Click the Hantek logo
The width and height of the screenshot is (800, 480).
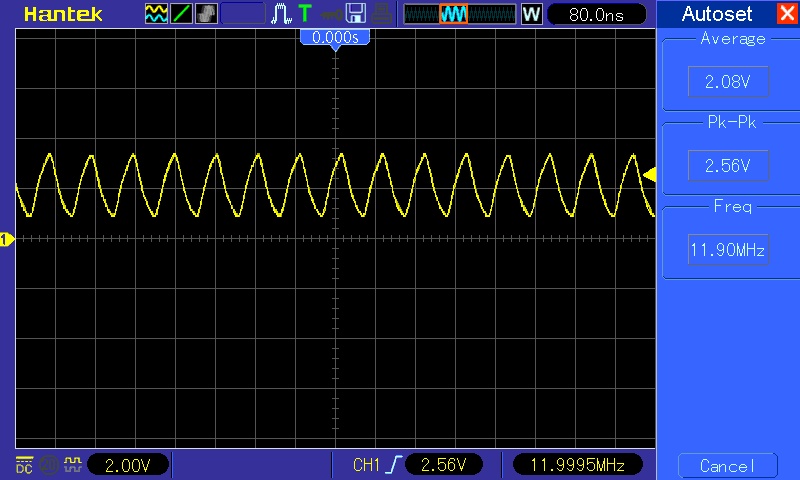[63, 14]
